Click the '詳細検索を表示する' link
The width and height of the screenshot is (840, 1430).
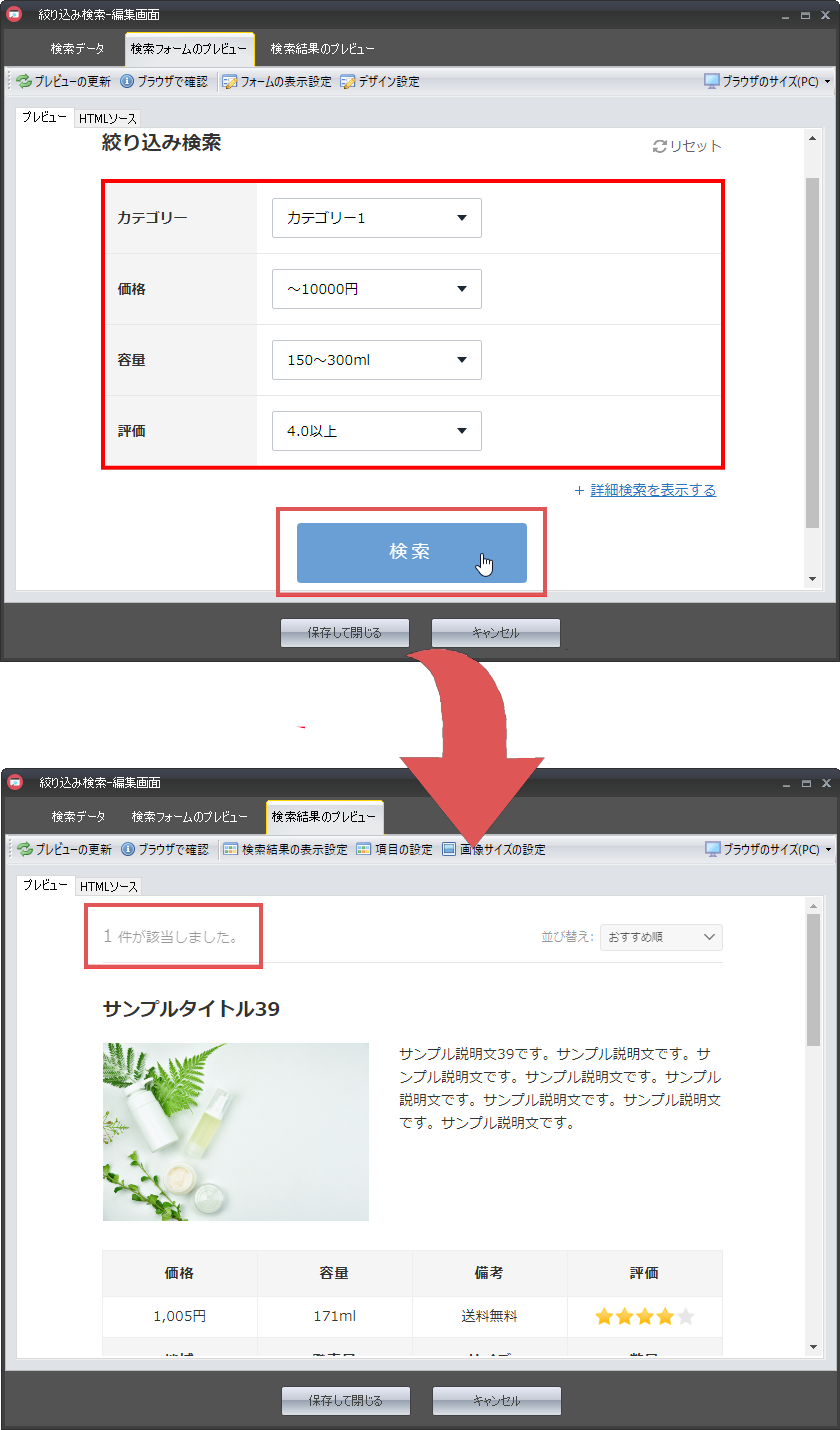653,490
